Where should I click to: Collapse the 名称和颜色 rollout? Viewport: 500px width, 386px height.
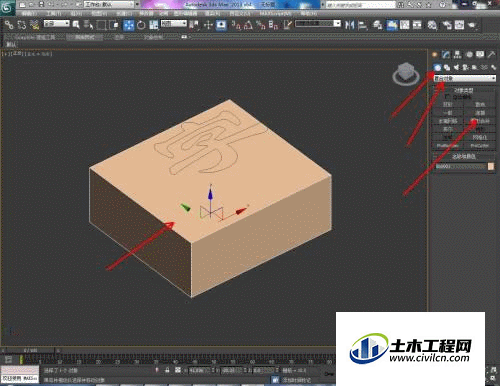click(x=464, y=156)
